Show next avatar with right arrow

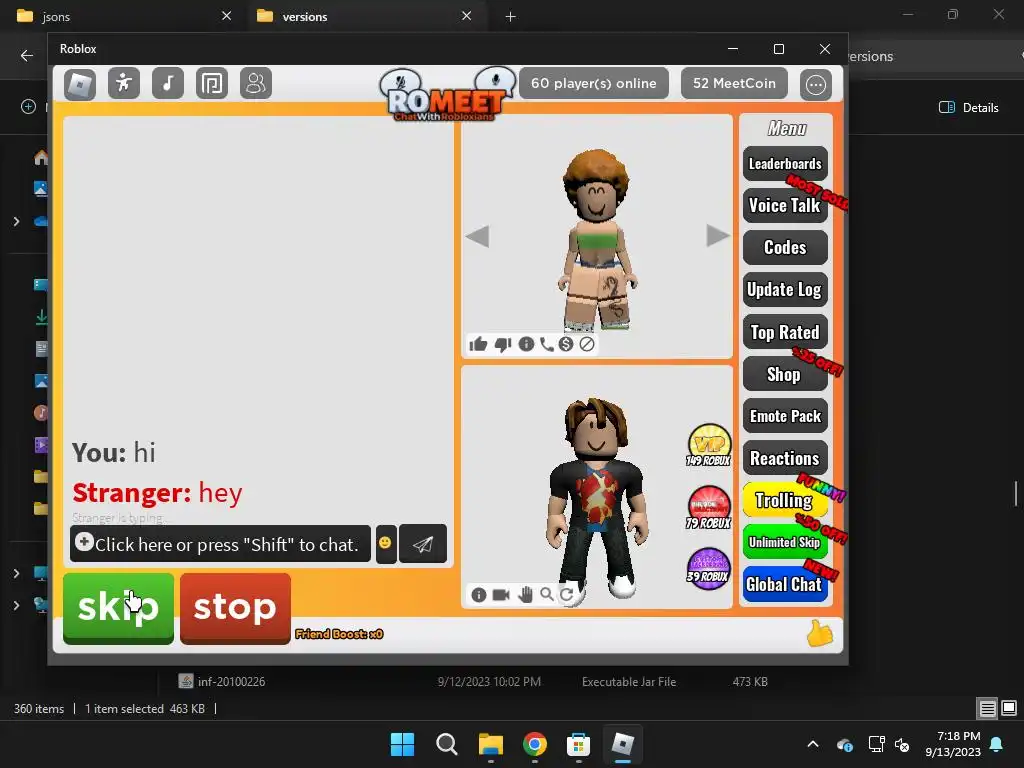[717, 236]
